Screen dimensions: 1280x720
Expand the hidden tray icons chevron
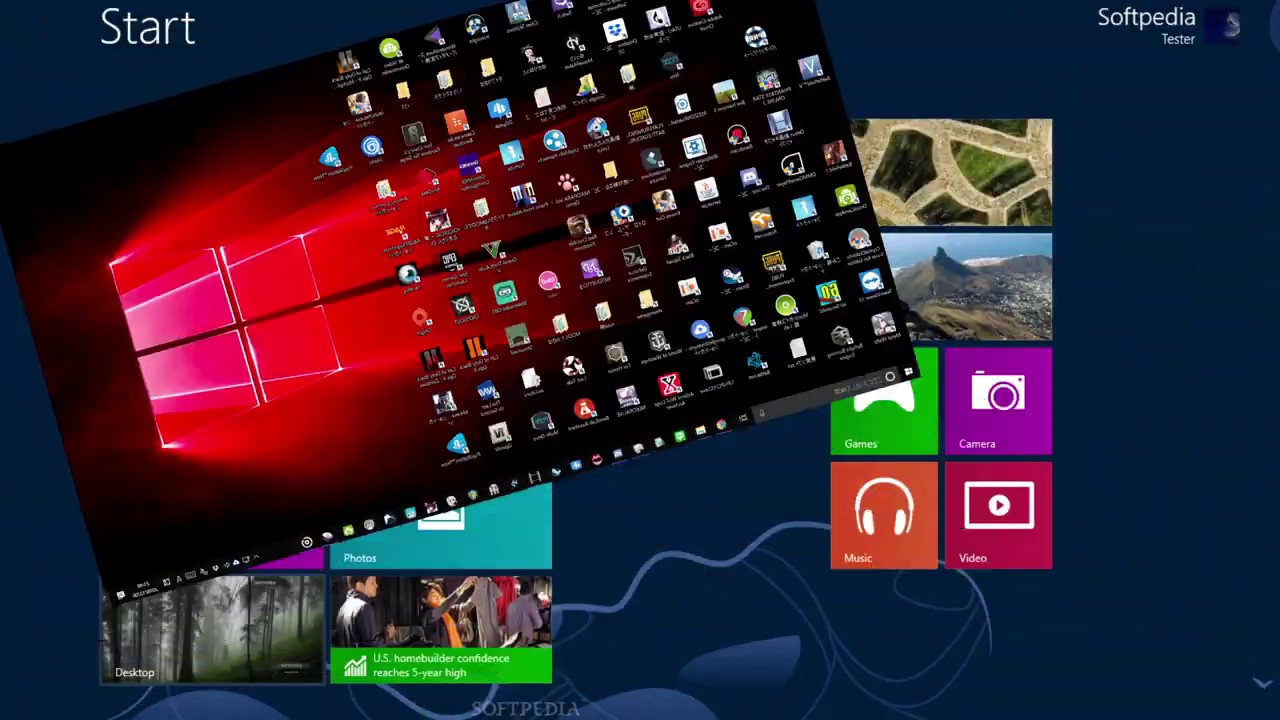256,557
